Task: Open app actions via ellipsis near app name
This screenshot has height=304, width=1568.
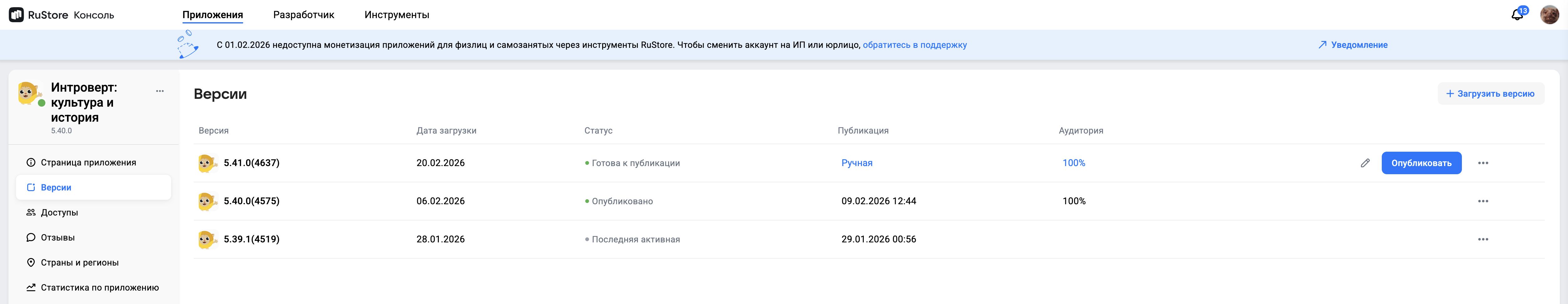Action: (160, 91)
